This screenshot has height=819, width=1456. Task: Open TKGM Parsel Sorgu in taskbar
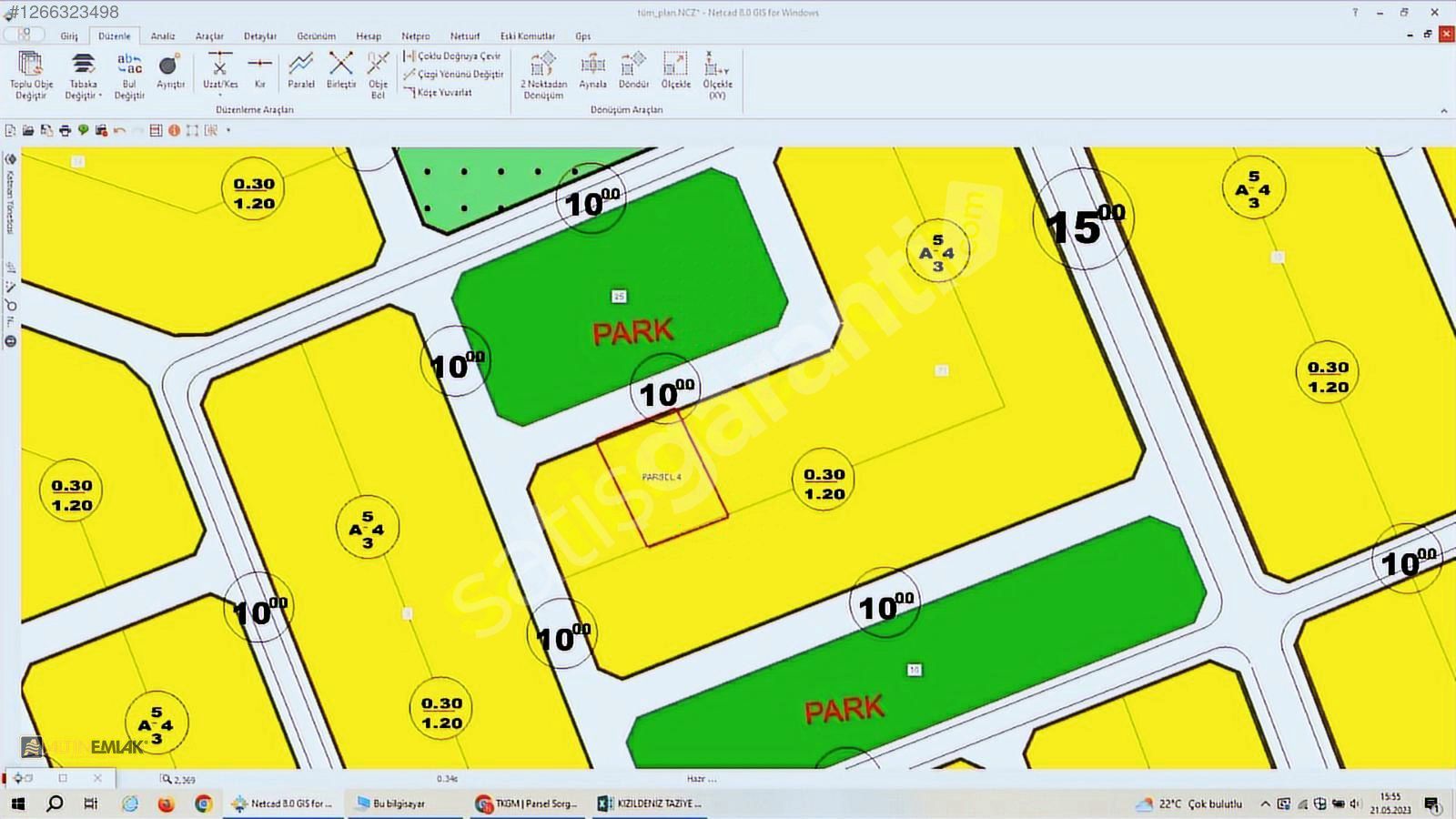(528, 804)
